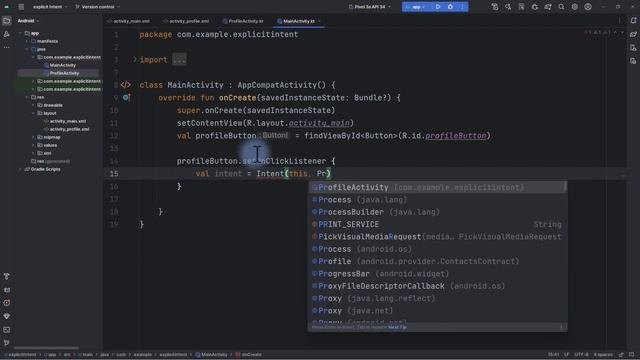
Task: Open the Version Control git icon
Action: pyautogui.click(x=7, y=343)
